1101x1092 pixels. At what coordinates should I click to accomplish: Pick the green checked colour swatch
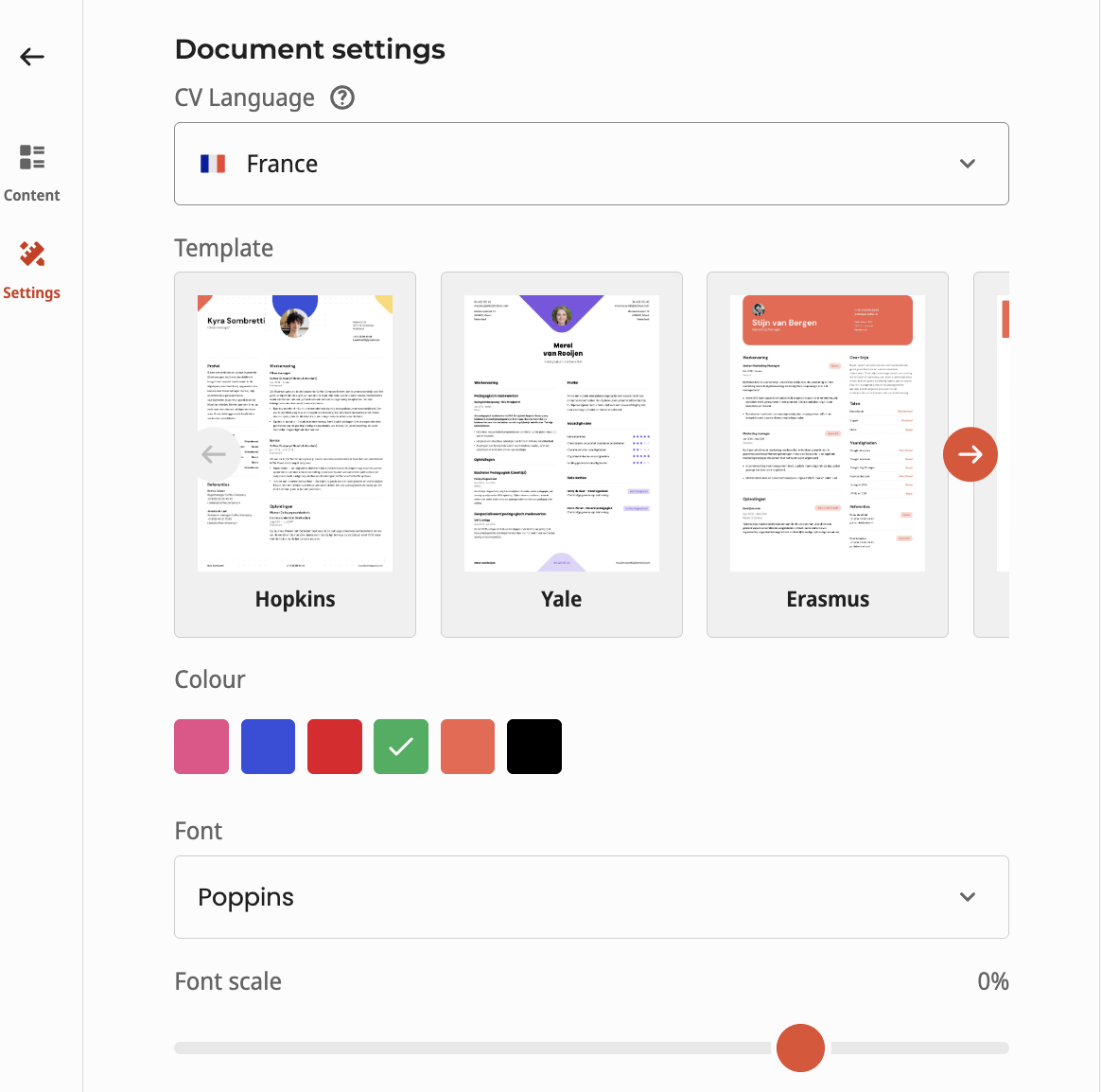coord(401,747)
